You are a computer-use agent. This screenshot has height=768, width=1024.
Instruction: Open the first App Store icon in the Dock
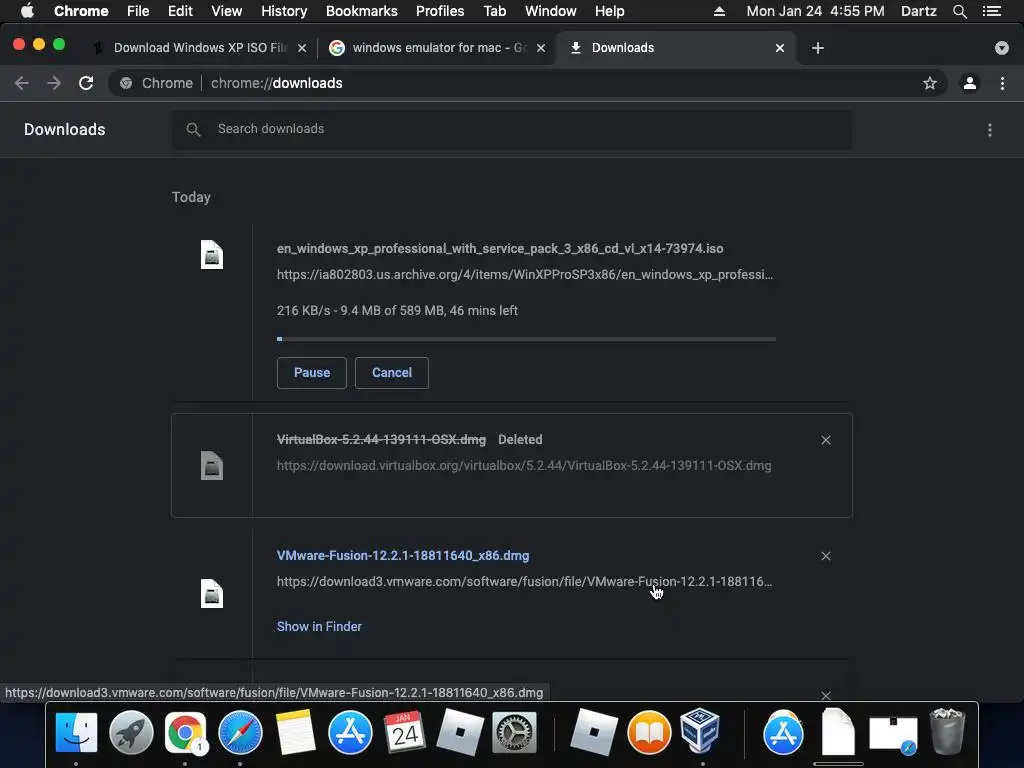tap(350, 732)
